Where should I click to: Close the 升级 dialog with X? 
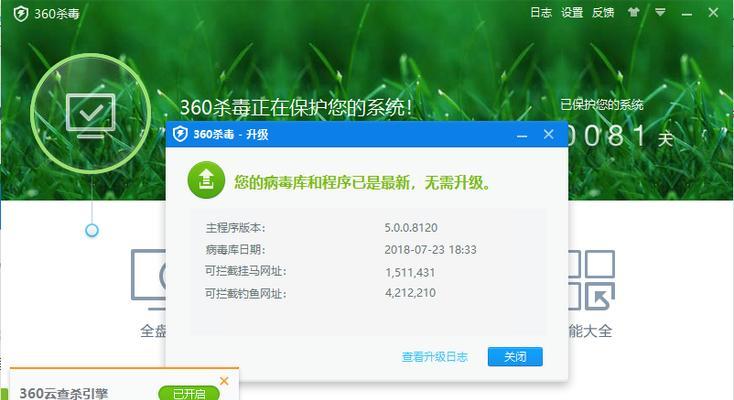(549, 134)
